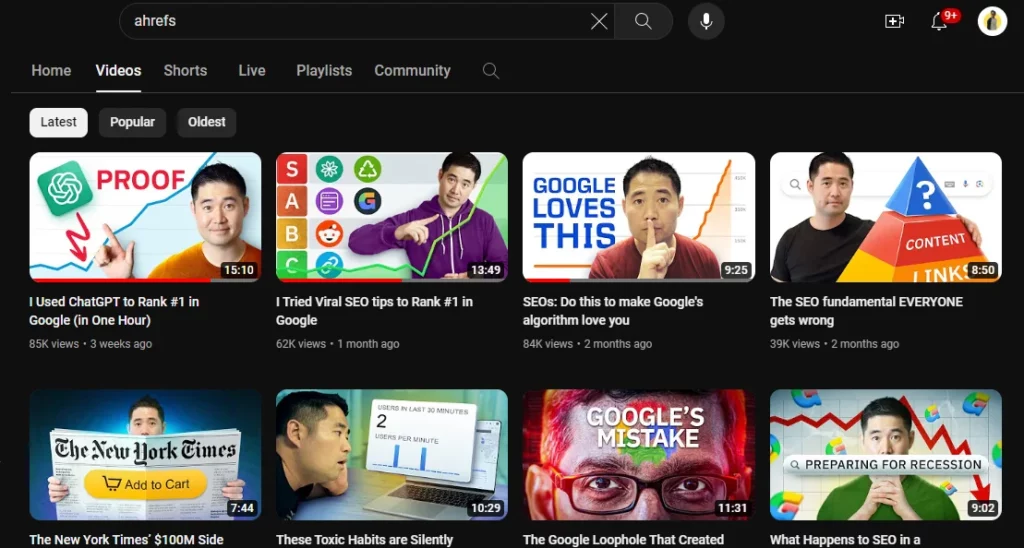Sort videos by Oldest

tap(206, 122)
